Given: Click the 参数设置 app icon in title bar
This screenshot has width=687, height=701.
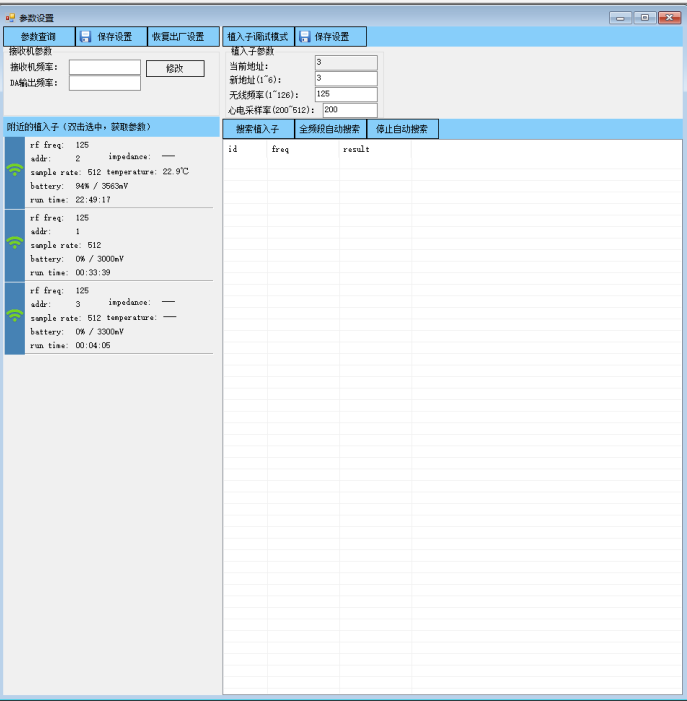Looking at the screenshot, I should point(10,18).
